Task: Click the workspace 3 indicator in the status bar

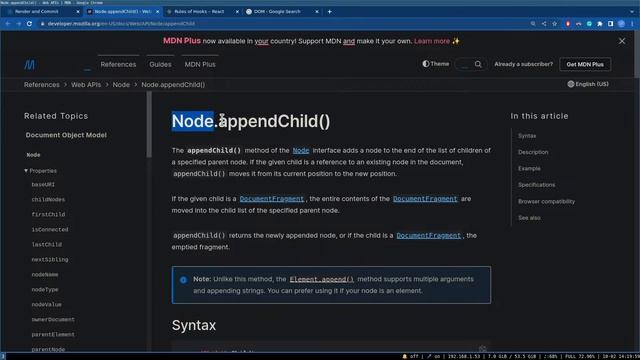Action: 3,356
